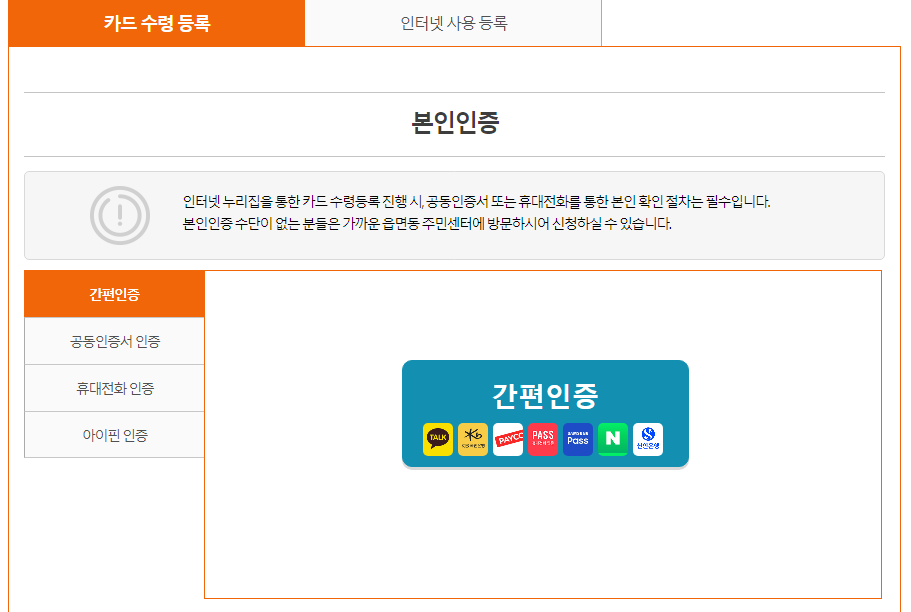Select the Samsung Pass authentication icon
Screen dimensions: 911x612
(576, 438)
